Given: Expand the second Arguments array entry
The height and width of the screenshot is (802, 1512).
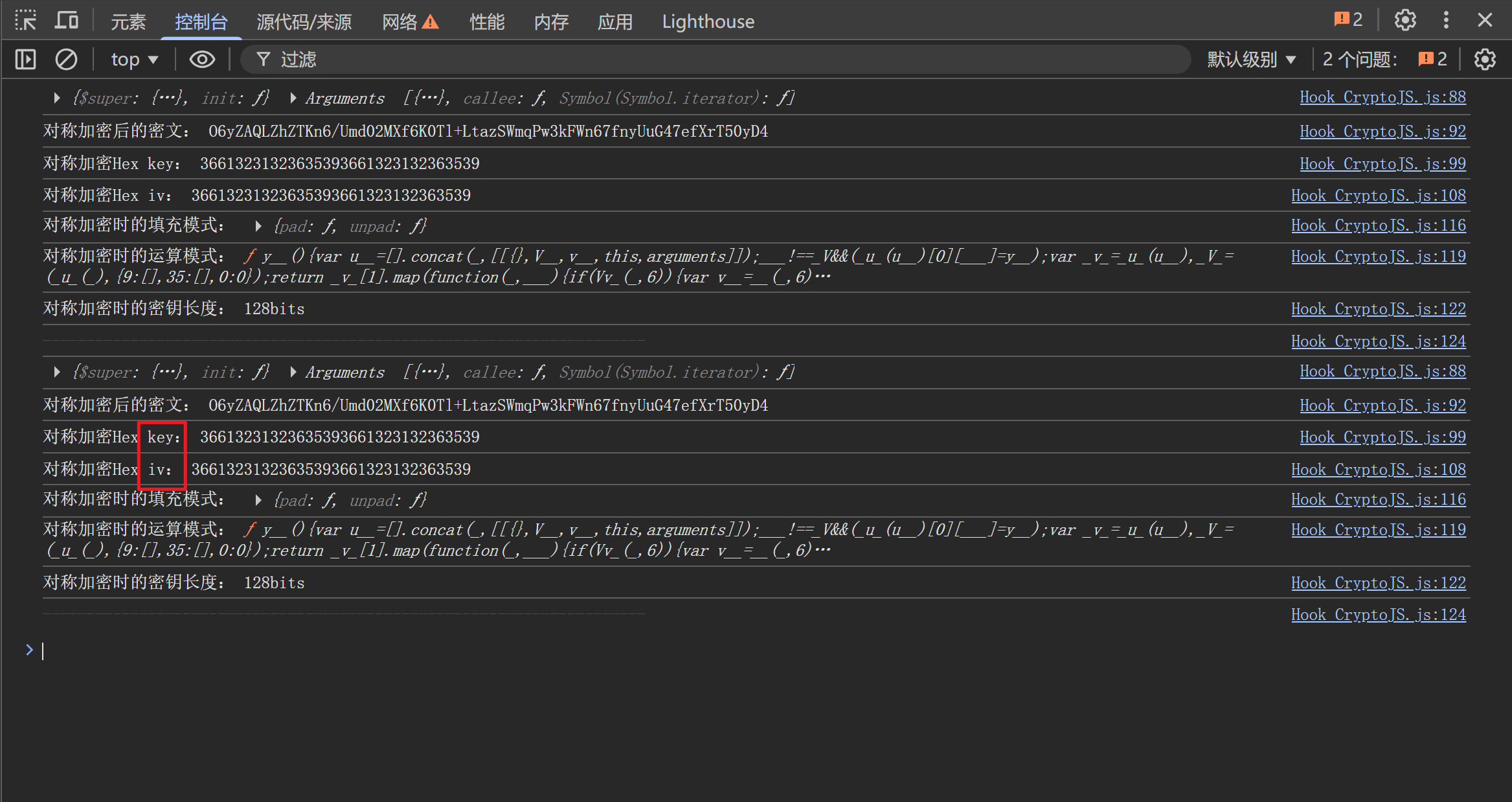Looking at the screenshot, I should [x=293, y=372].
